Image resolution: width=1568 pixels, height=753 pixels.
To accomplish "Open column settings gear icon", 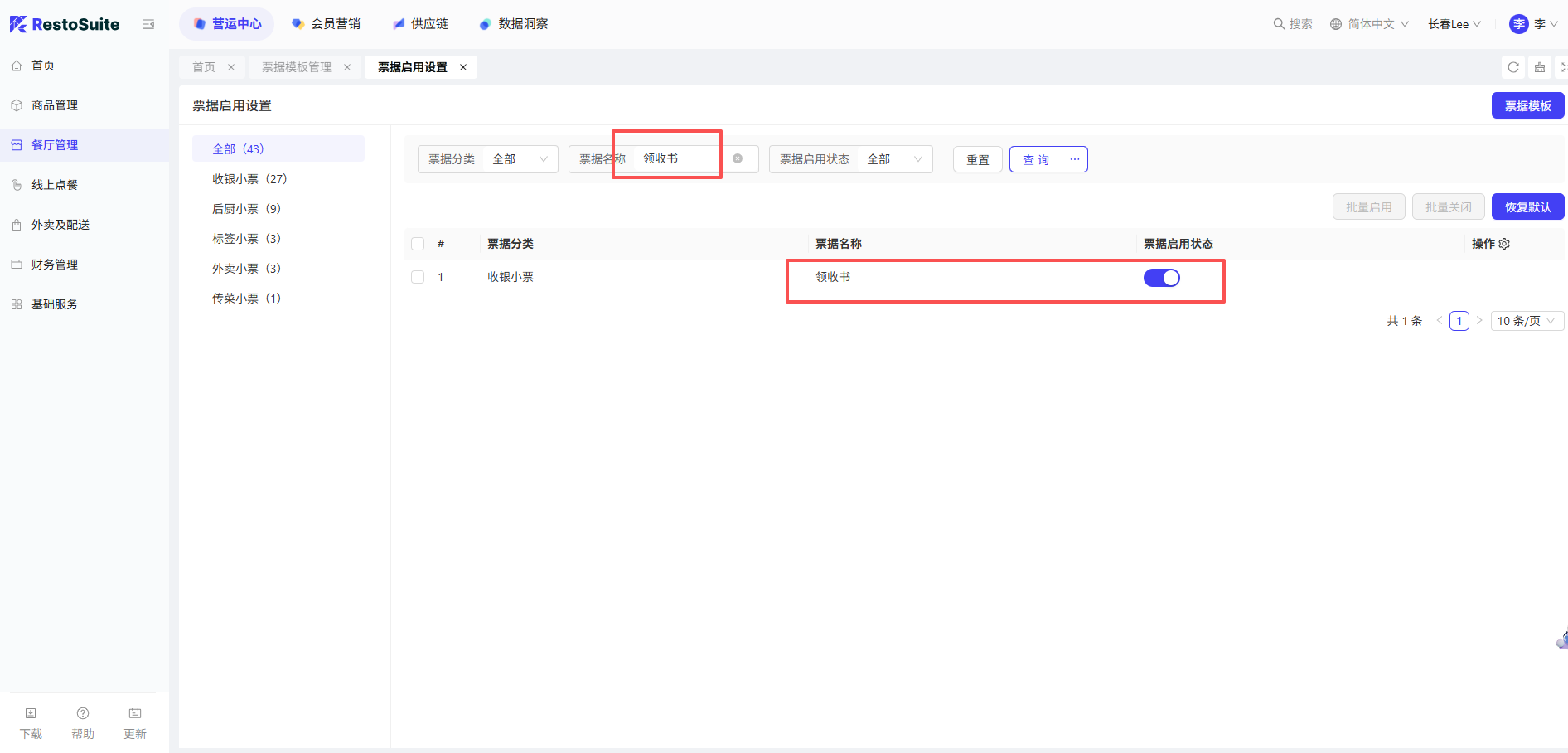I will coord(1504,244).
